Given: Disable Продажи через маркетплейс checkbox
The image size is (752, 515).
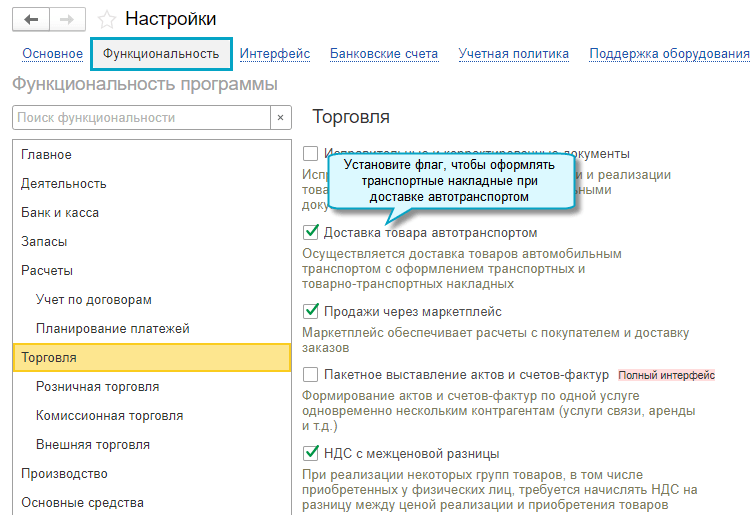Looking at the screenshot, I should 311,312.
